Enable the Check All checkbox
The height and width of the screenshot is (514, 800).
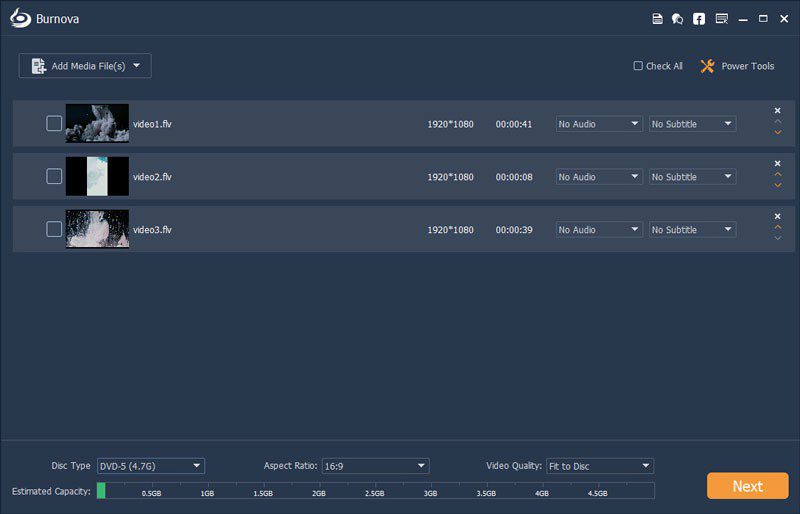coord(638,66)
